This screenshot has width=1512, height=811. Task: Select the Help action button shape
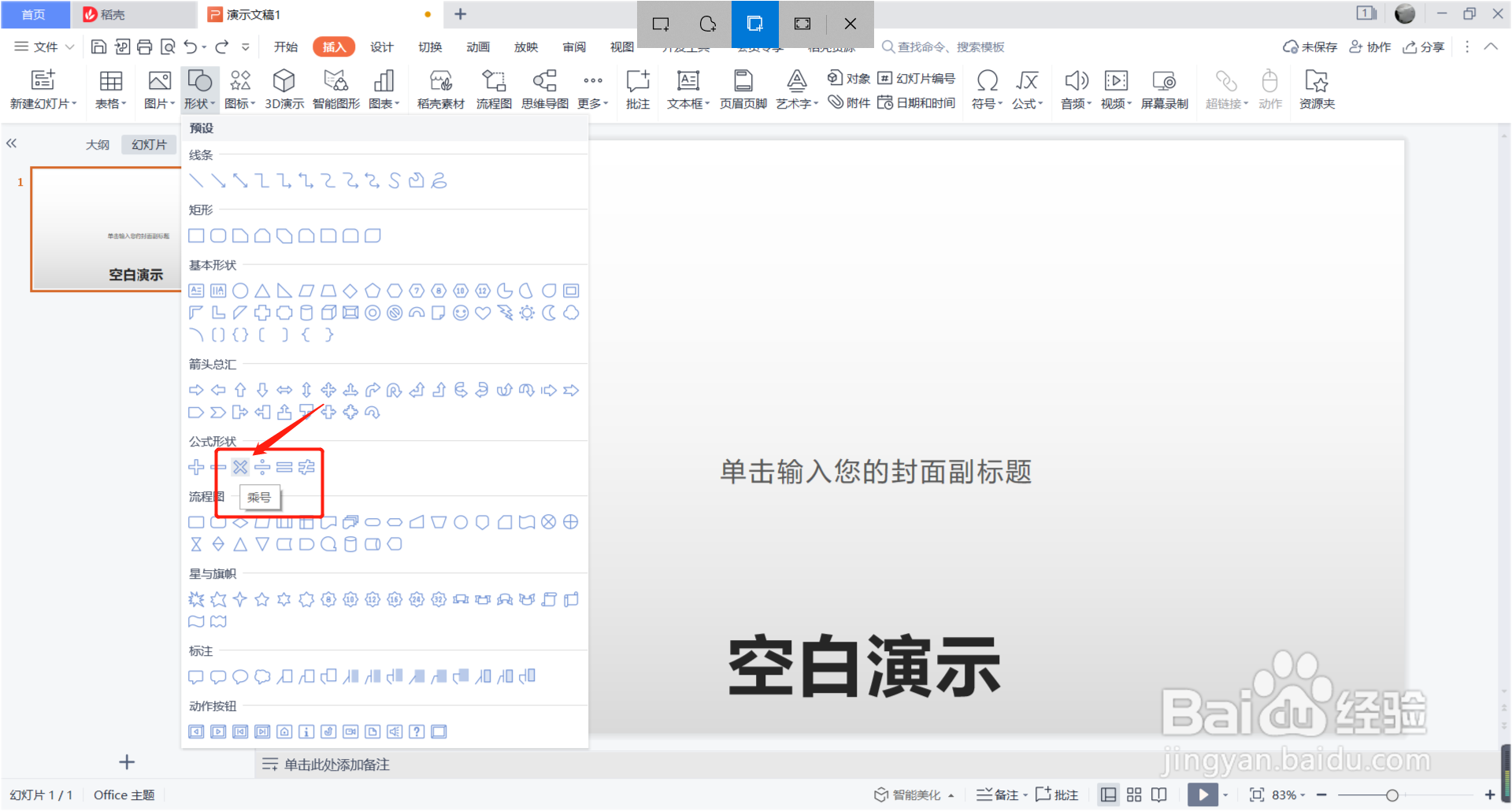coord(417,731)
